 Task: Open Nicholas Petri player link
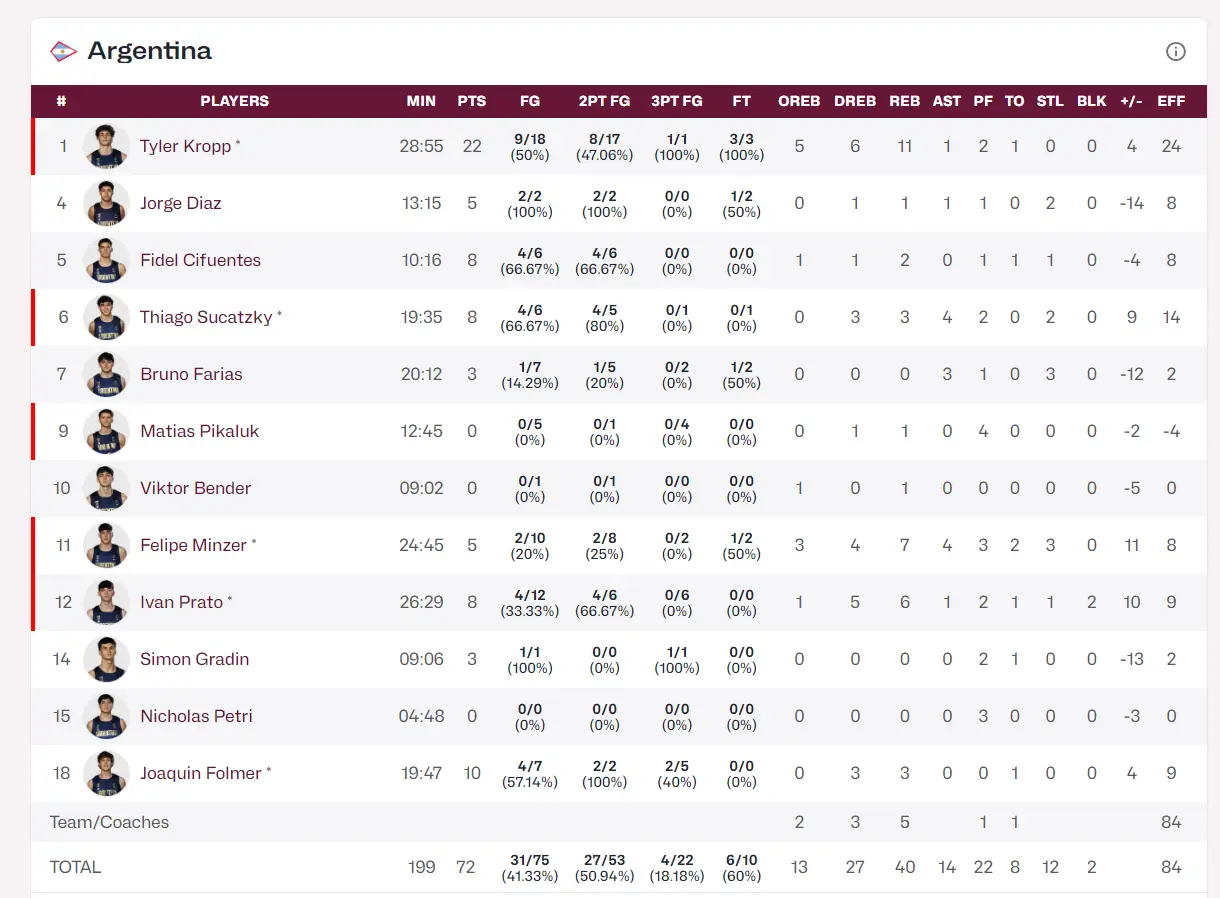pos(196,716)
